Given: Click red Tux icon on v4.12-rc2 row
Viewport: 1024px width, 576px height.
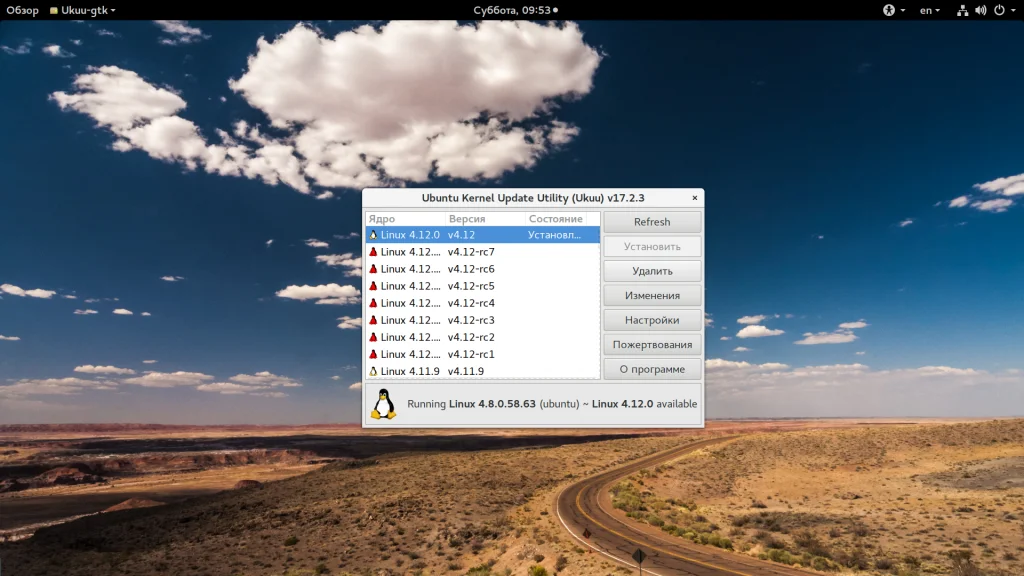Looking at the screenshot, I should pyautogui.click(x=374, y=336).
